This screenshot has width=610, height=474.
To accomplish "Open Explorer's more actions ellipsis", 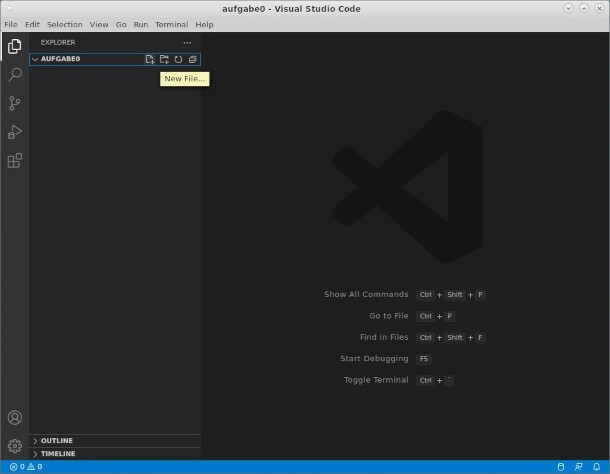I will click(187, 42).
